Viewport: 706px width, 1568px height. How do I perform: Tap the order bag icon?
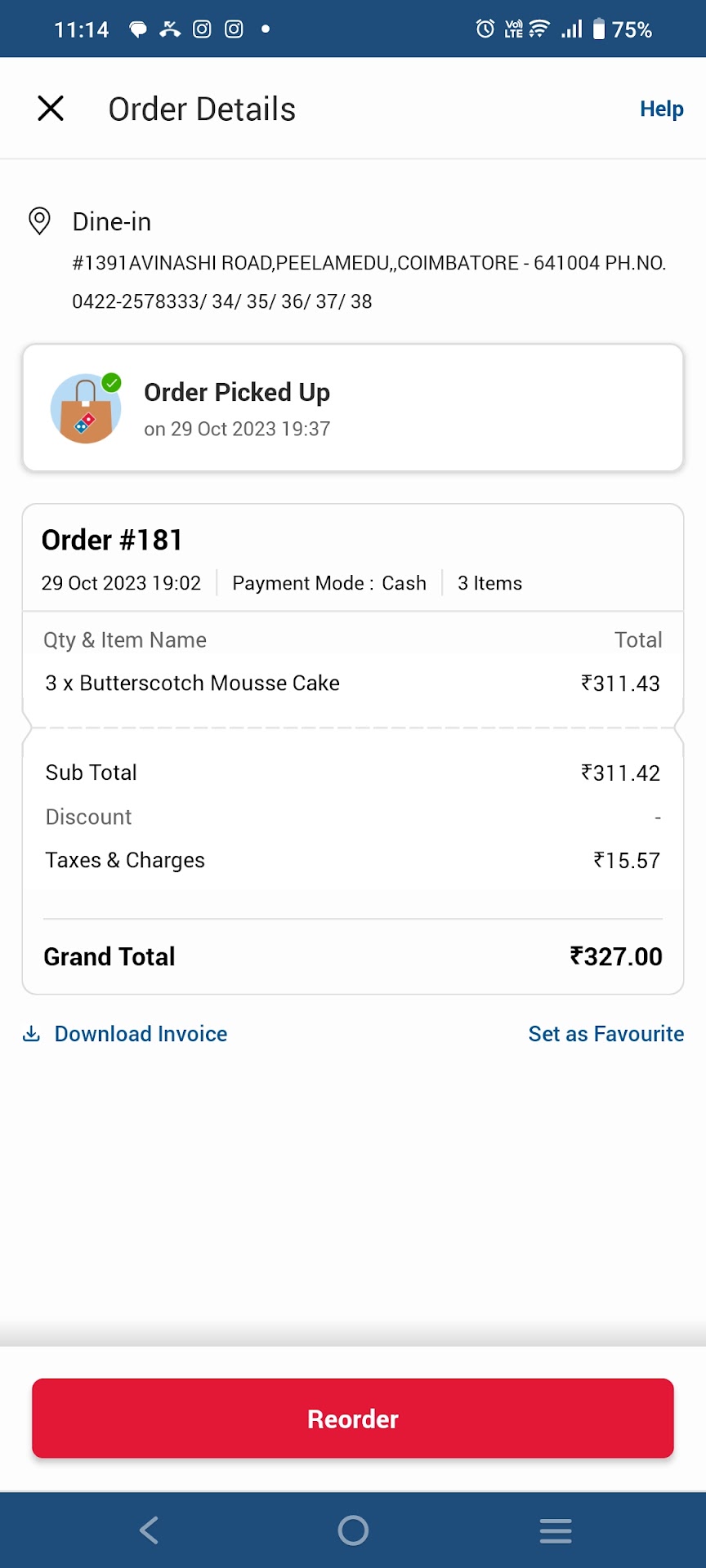coord(86,408)
